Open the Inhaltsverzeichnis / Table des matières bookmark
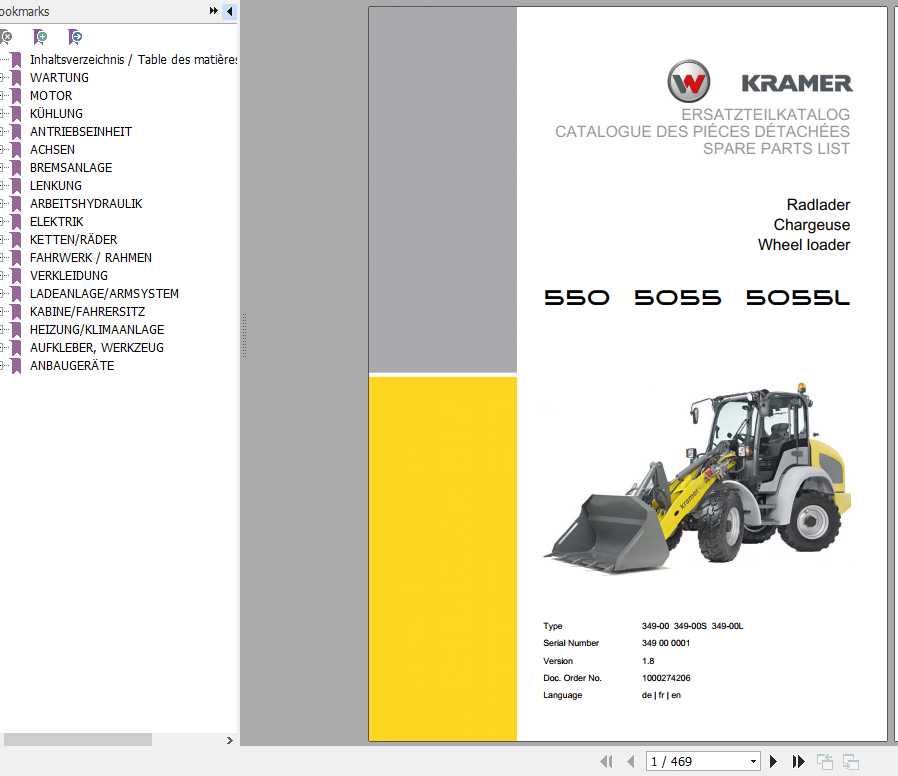The image size is (898, 776). [133, 60]
